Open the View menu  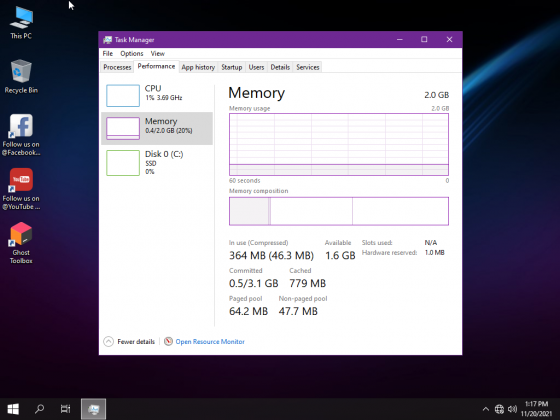pyautogui.click(x=158, y=54)
